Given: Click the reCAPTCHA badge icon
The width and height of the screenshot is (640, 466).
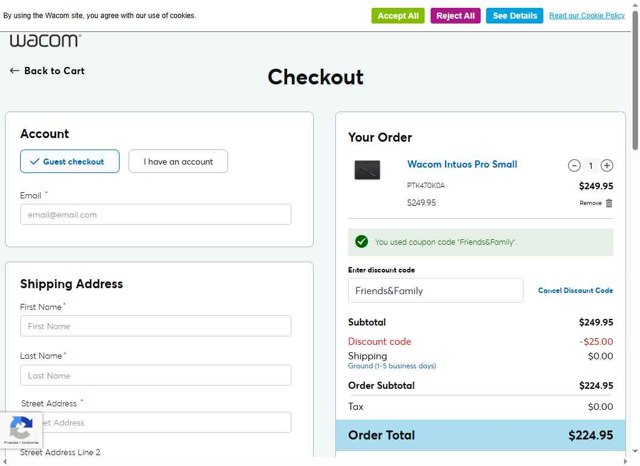Looking at the screenshot, I should pos(21,430).
